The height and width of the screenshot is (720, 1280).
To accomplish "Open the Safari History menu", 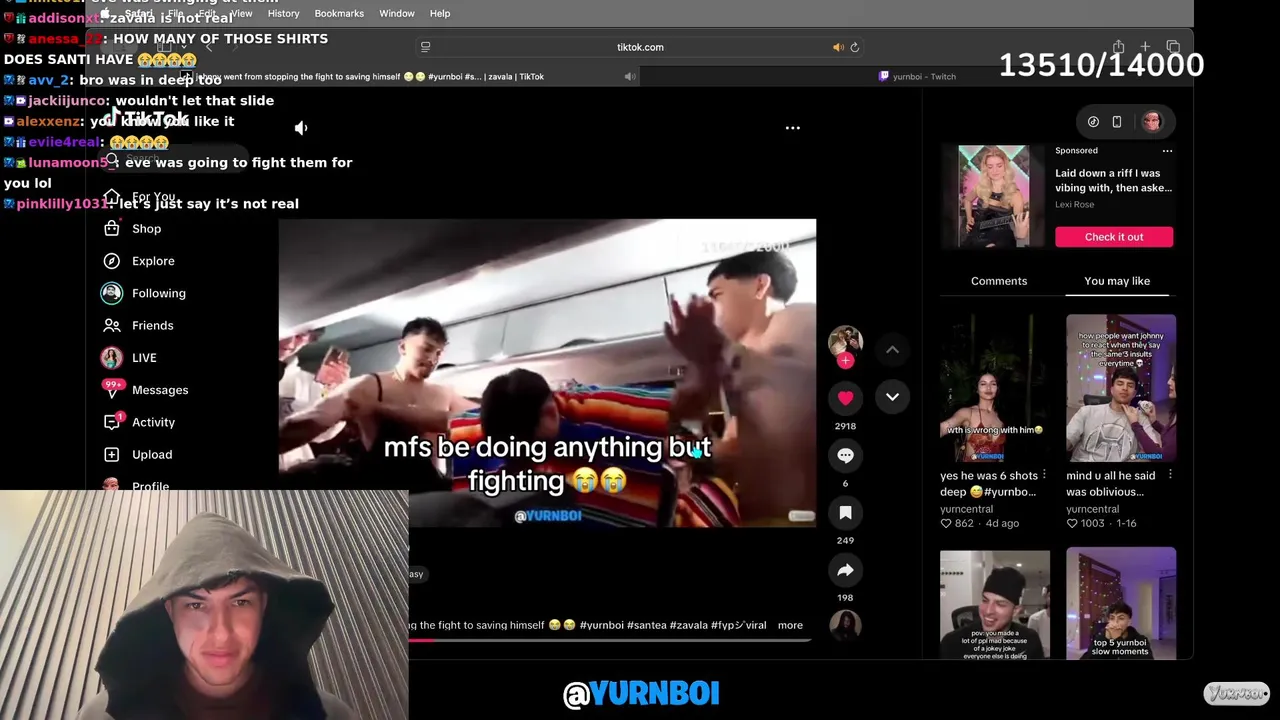I will click(283, 13).
